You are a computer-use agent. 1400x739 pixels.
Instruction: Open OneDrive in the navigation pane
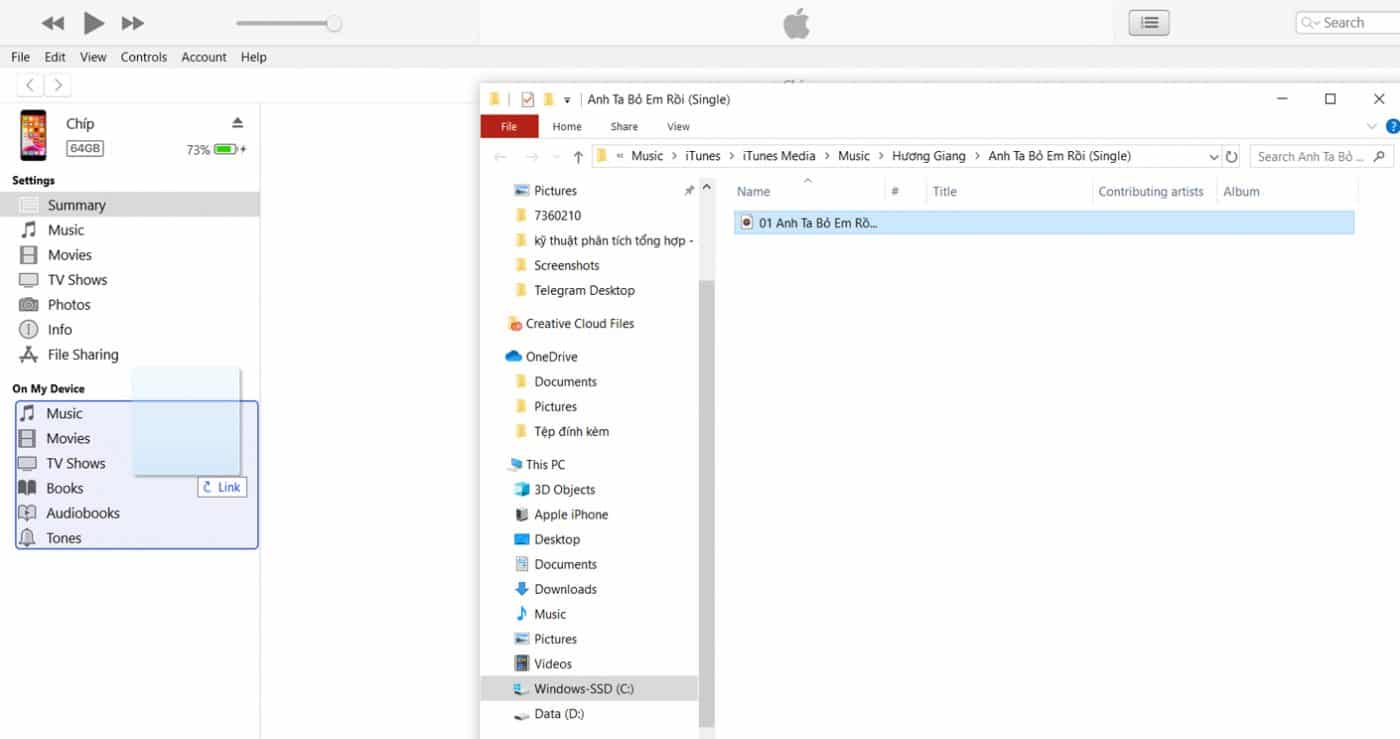pyautogui.click(x=551, y=356)
